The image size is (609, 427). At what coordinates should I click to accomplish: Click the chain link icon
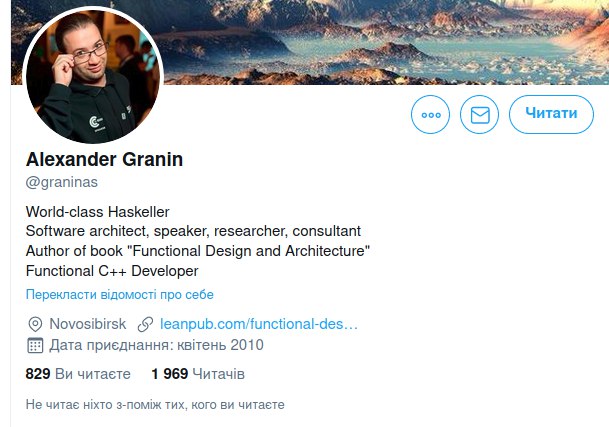(x=145, y=324)
